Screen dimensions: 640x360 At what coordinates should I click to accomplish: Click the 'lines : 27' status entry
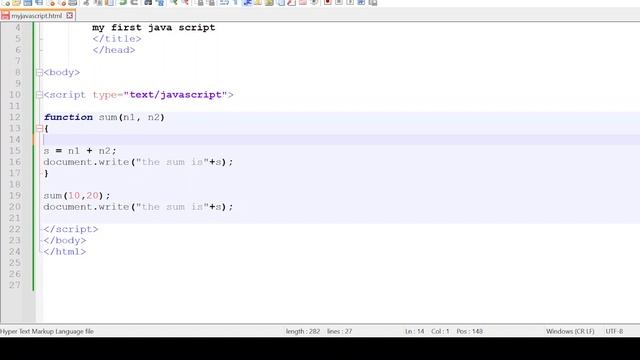(x=339, y=331)
